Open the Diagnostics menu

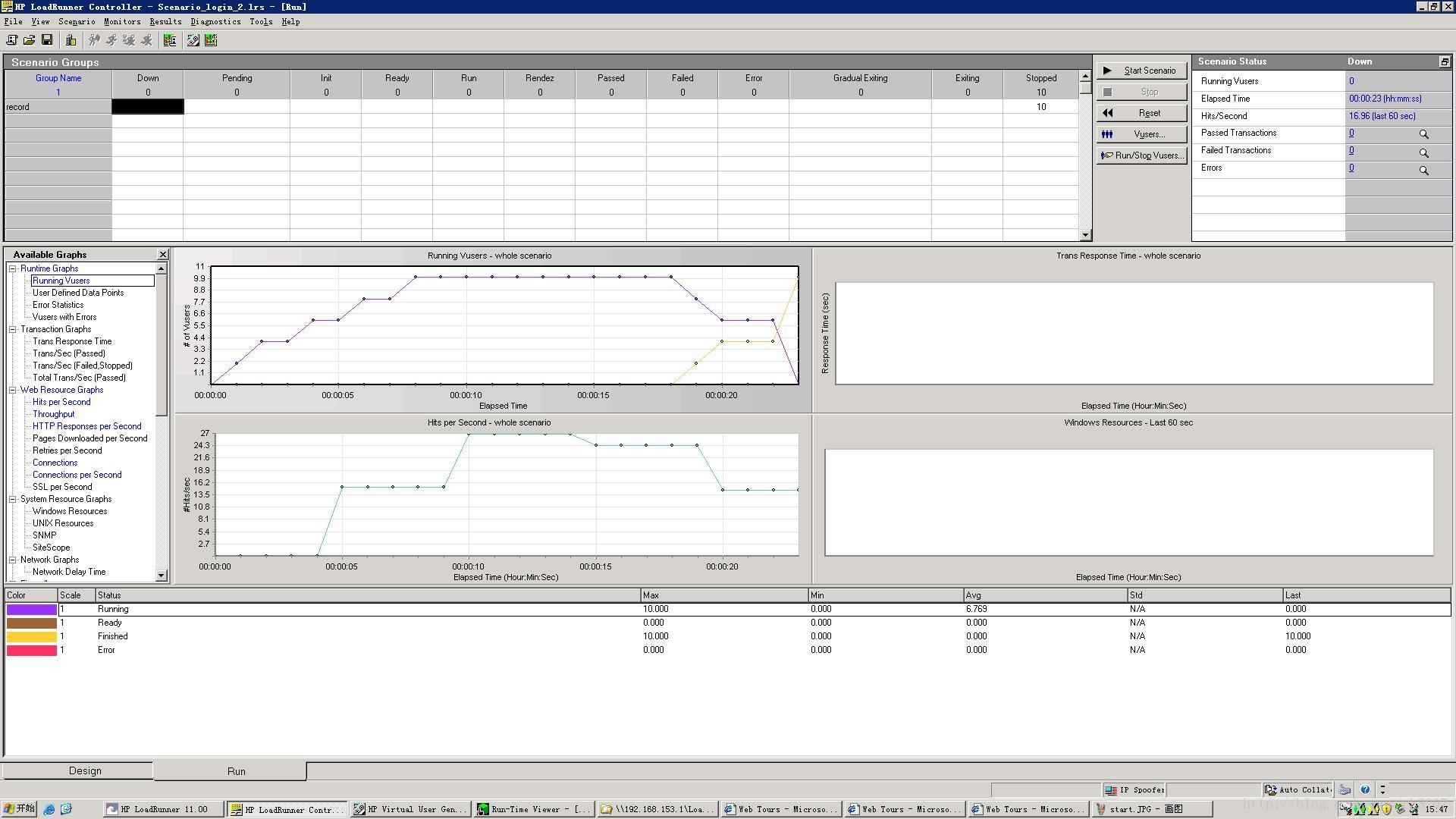[215, 21]
